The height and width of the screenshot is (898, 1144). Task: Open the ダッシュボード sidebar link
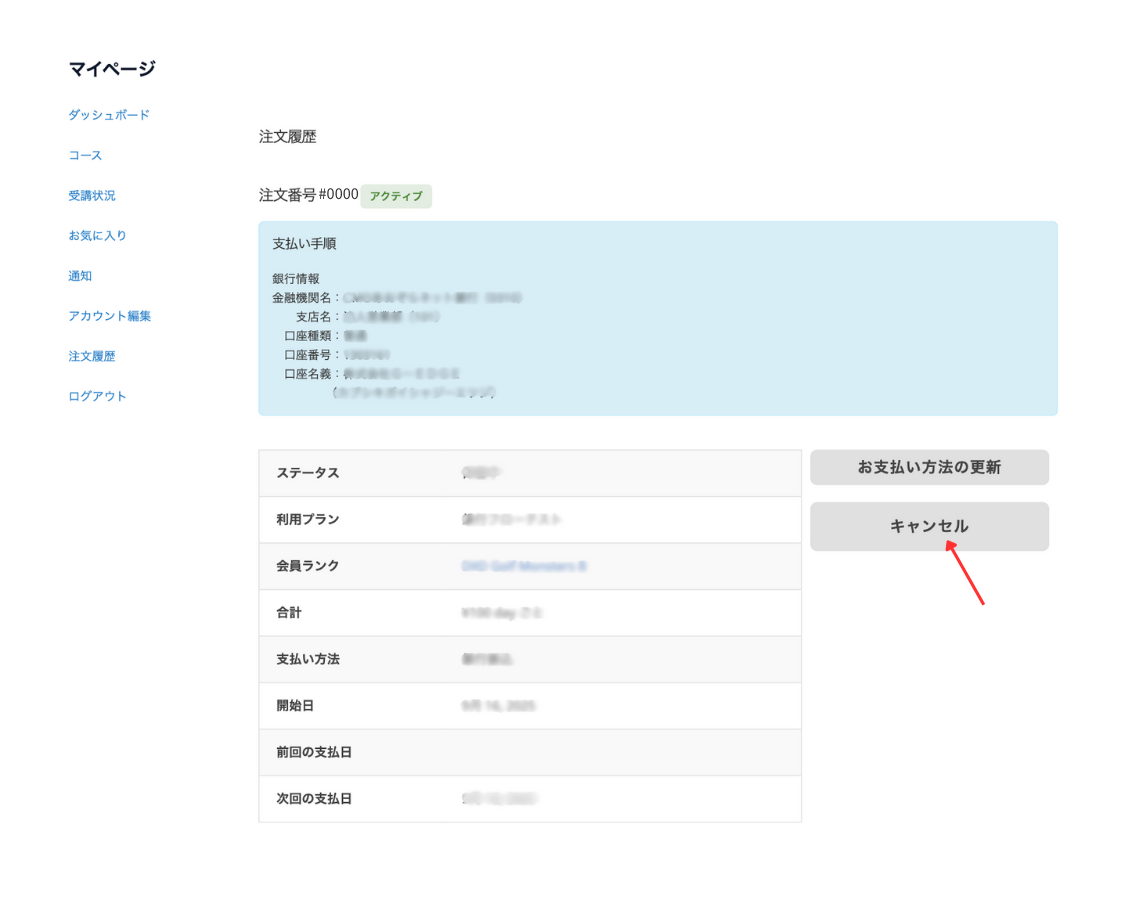click(x=109, y=115)
